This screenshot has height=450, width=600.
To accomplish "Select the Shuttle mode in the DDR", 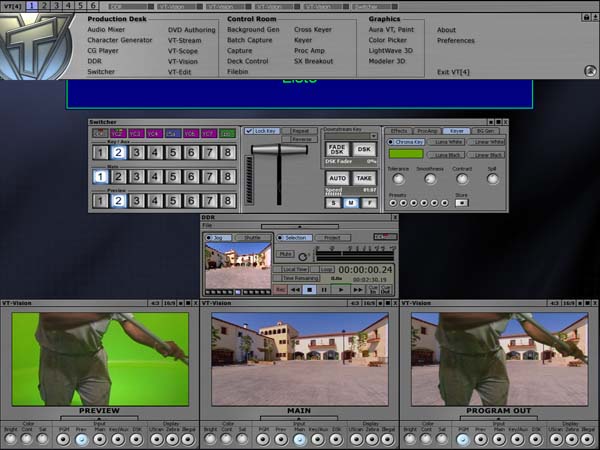I will pyautogui.click(x=252, y=238).
